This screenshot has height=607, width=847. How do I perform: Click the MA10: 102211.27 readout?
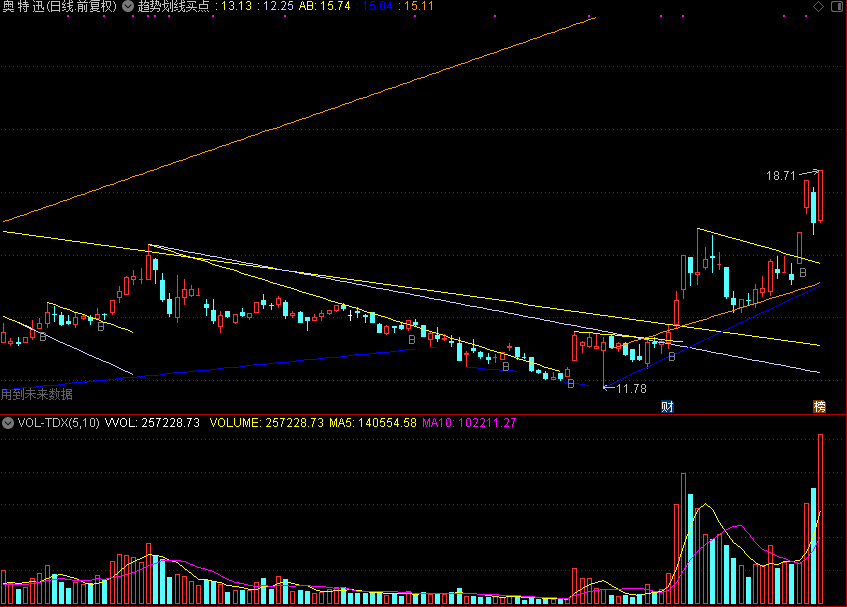[x=469, y=423]
